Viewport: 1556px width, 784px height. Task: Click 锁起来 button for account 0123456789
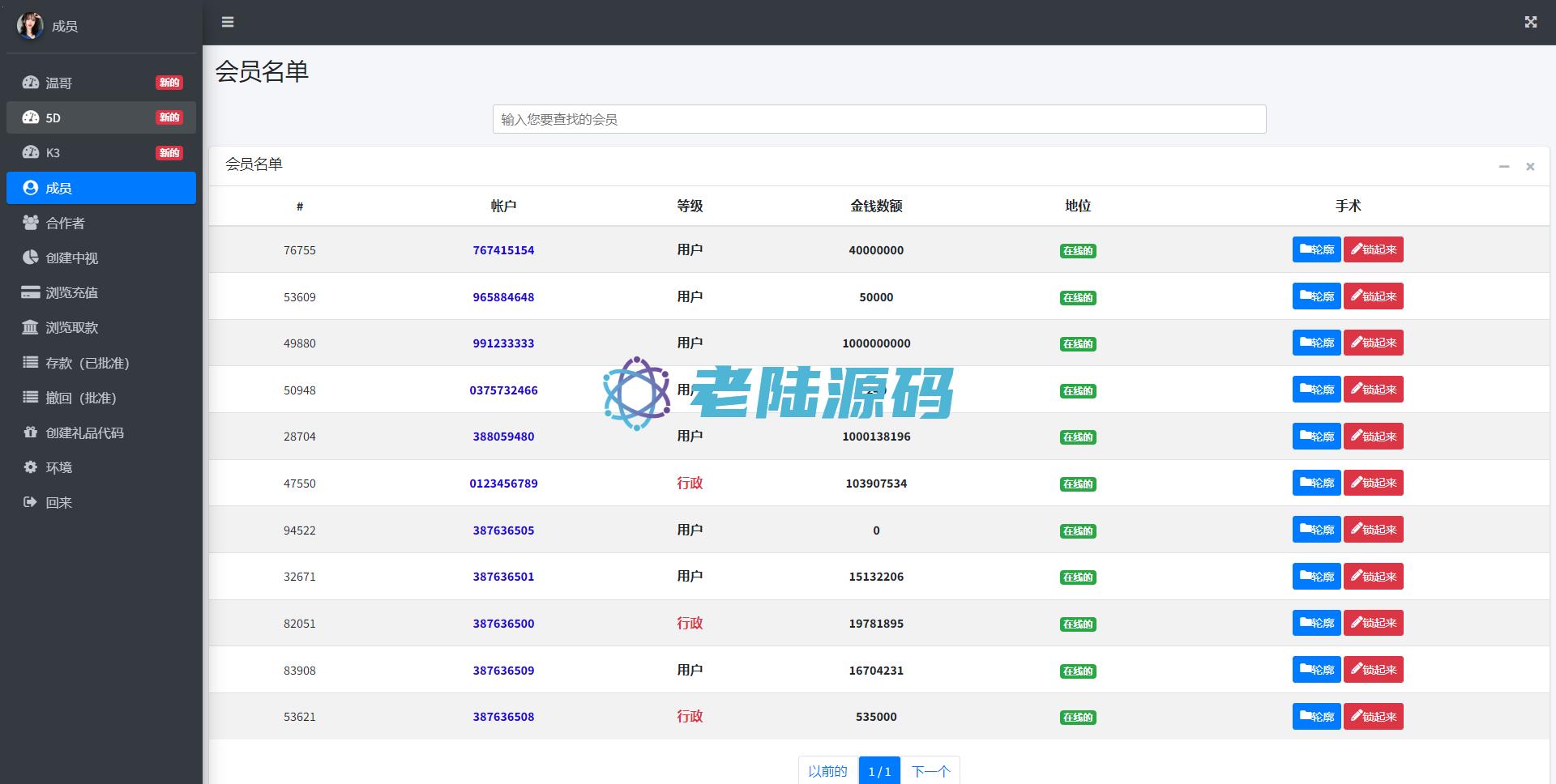(1373, 483)
